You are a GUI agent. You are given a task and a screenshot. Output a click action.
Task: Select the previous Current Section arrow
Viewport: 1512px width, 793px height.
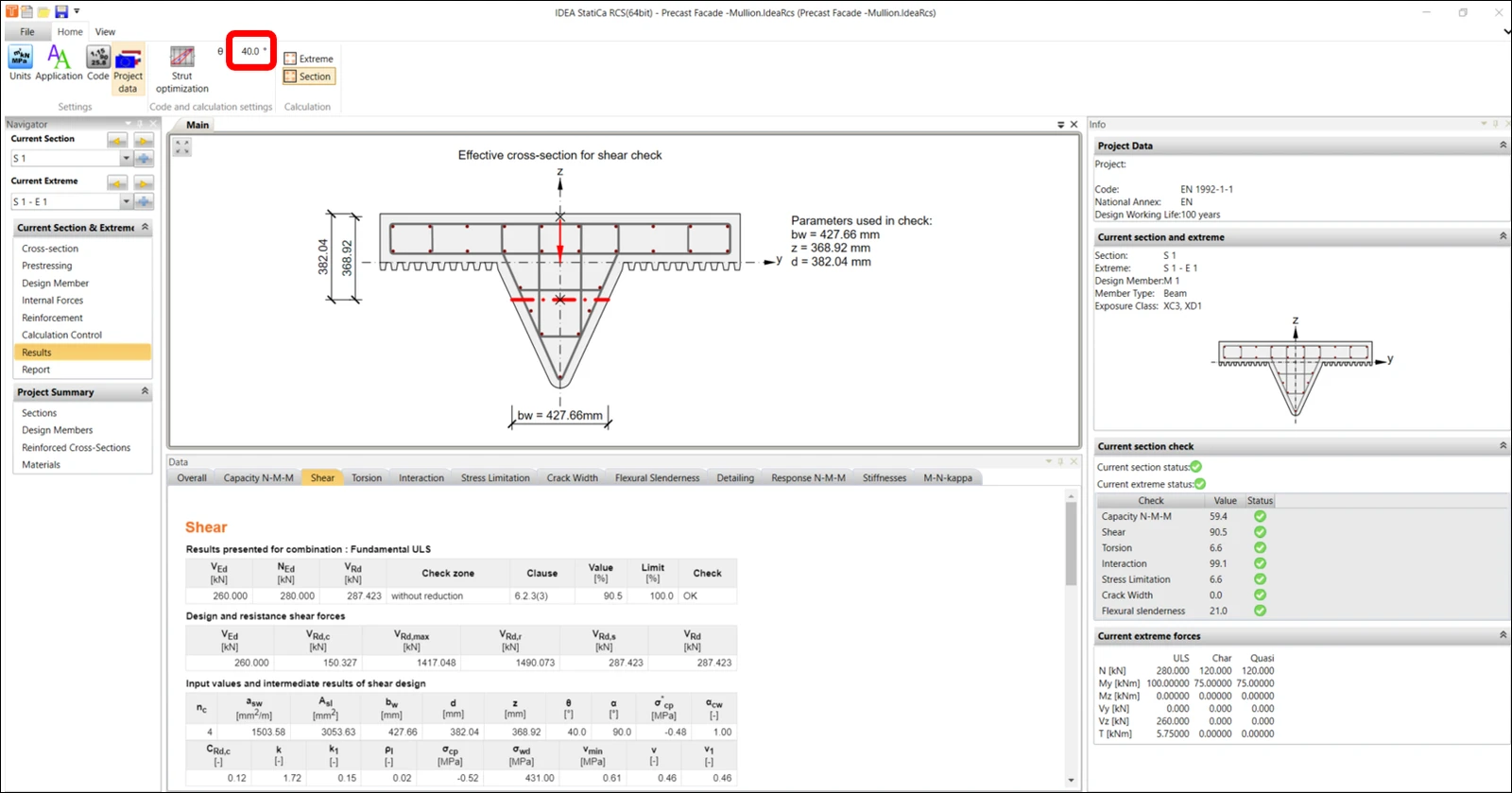coord(117,140)
